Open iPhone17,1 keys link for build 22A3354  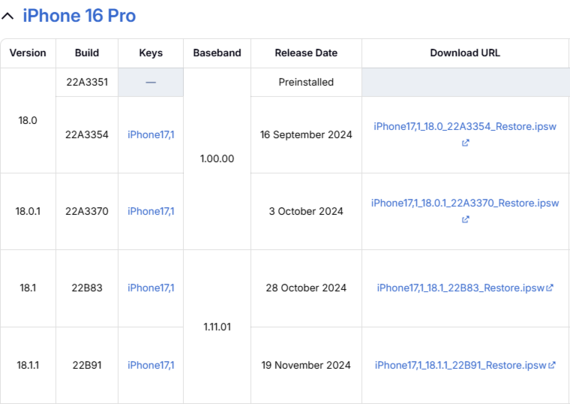coord(151,135)
